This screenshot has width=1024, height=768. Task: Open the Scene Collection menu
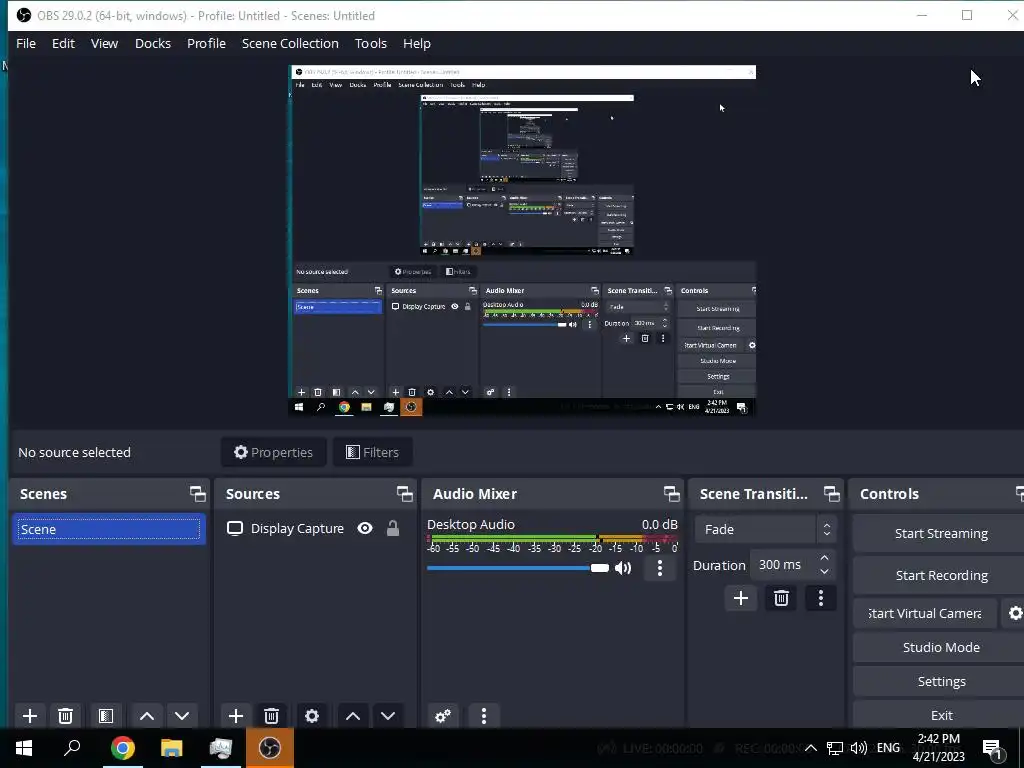click(x=290, y=44)
